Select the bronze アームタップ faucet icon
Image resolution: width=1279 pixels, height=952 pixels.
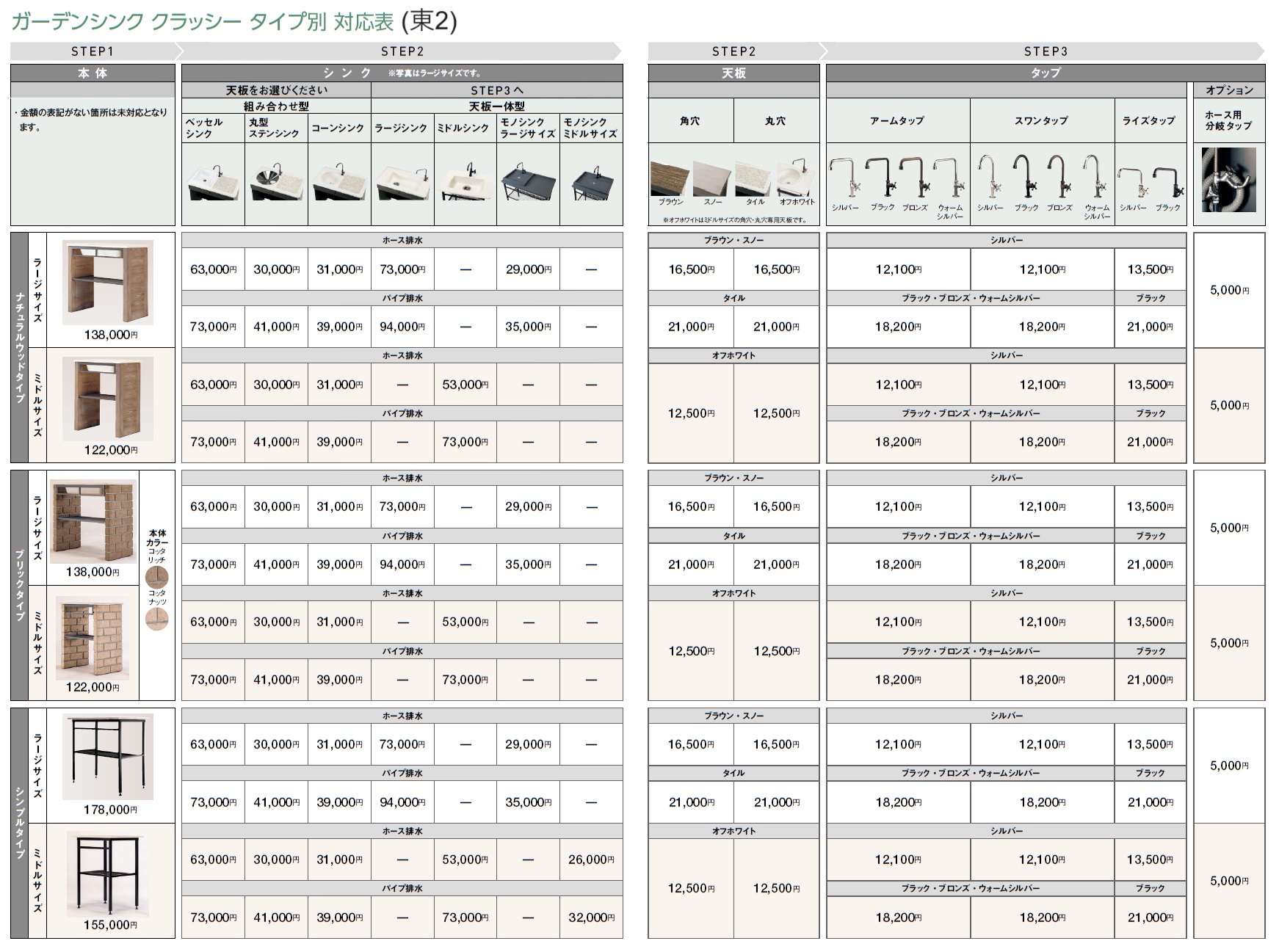click(915, 179)
